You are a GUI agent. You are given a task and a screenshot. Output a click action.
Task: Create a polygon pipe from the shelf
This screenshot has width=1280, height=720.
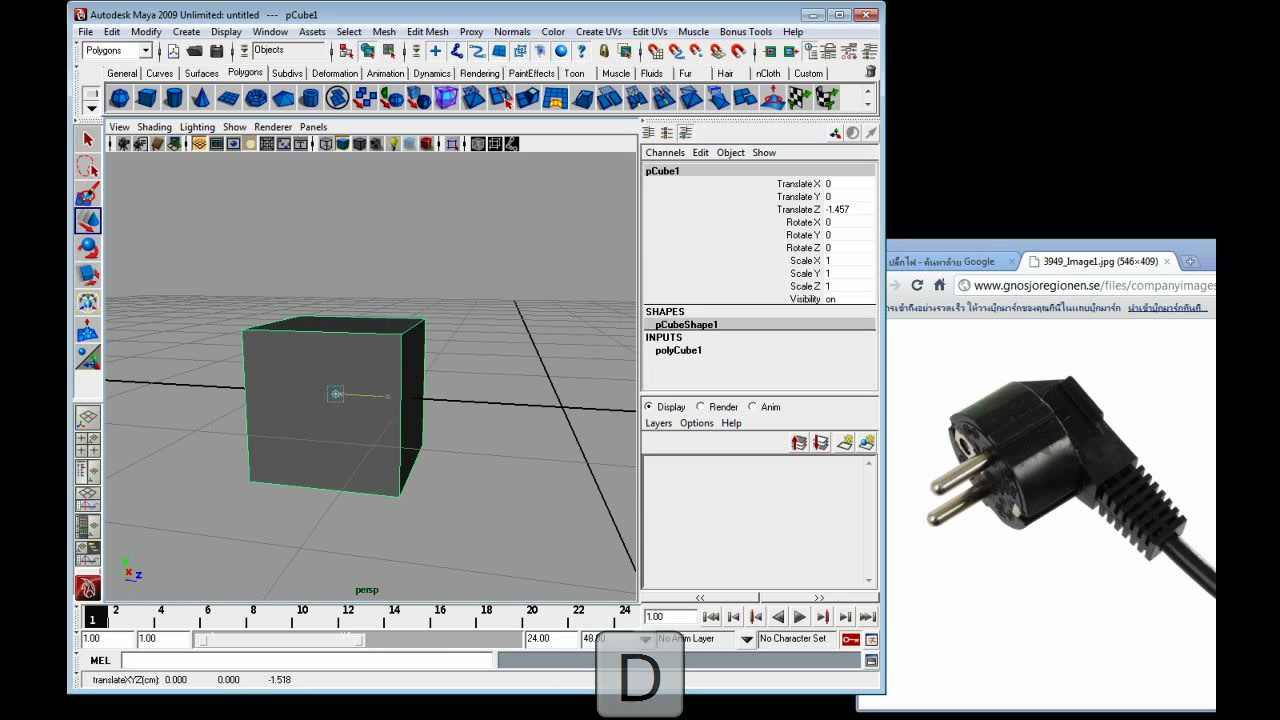click(x=310, y=98)
